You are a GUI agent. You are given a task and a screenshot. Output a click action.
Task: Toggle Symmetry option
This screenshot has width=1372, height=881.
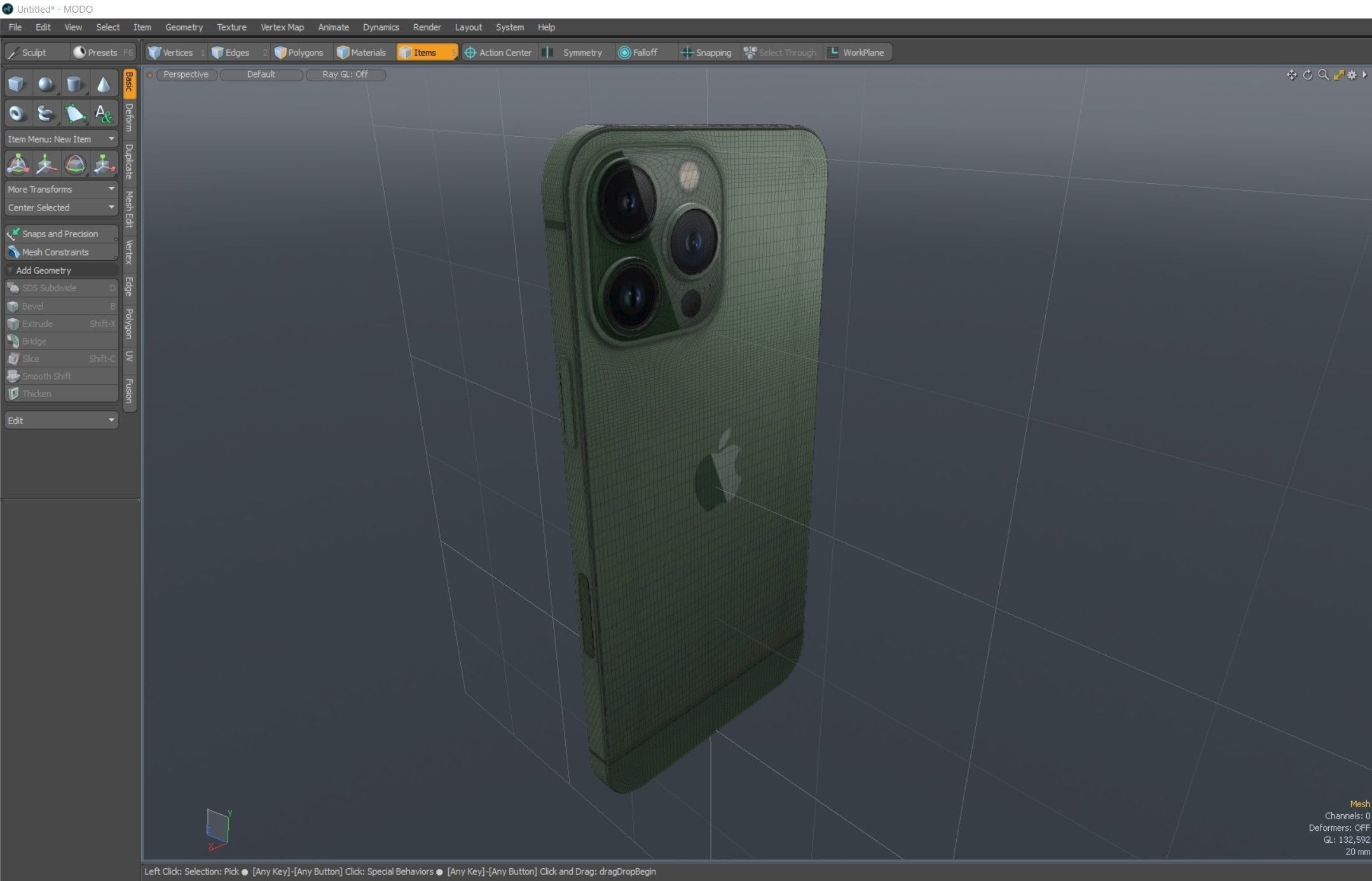[577, 52]
